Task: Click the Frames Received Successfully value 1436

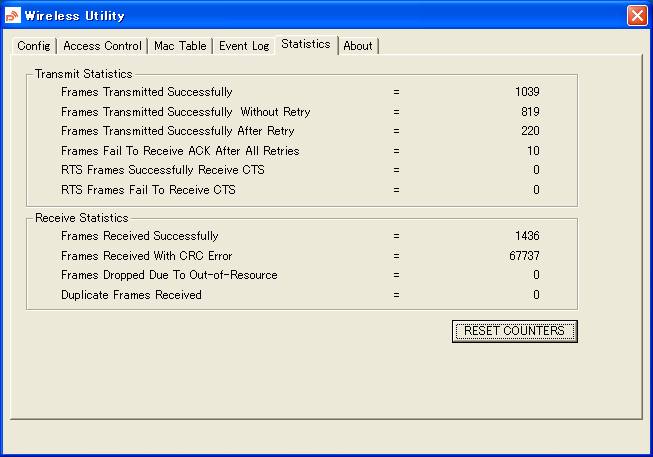Action: [527, 236]
